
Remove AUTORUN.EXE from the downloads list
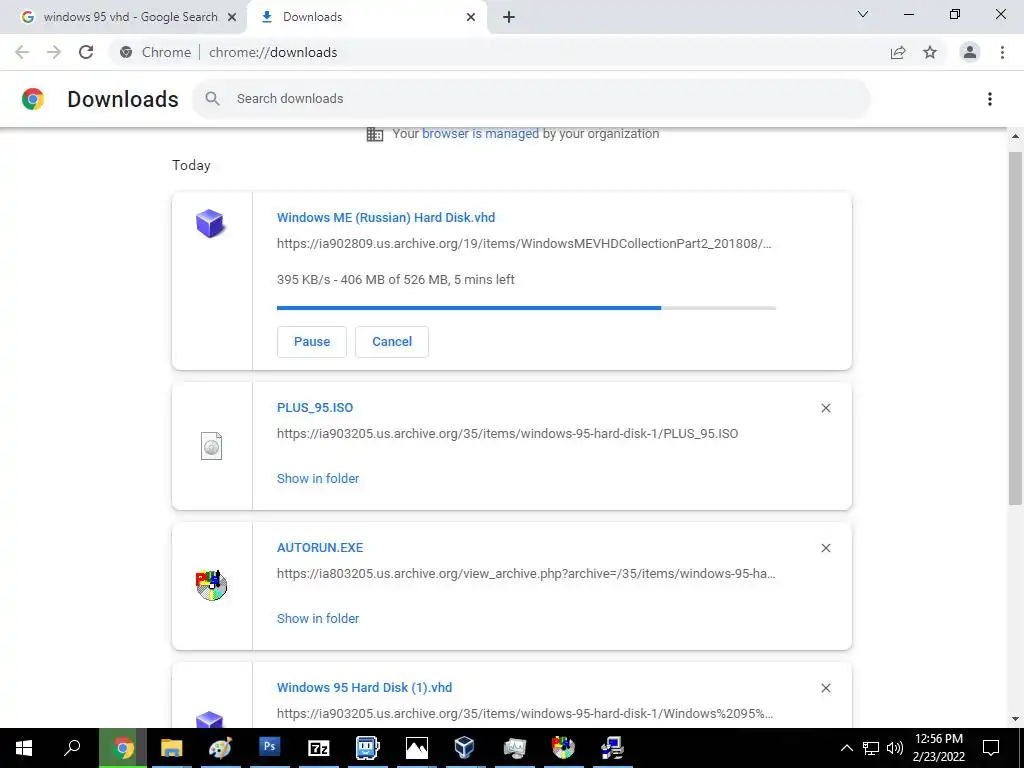click(x=825, y=548)
